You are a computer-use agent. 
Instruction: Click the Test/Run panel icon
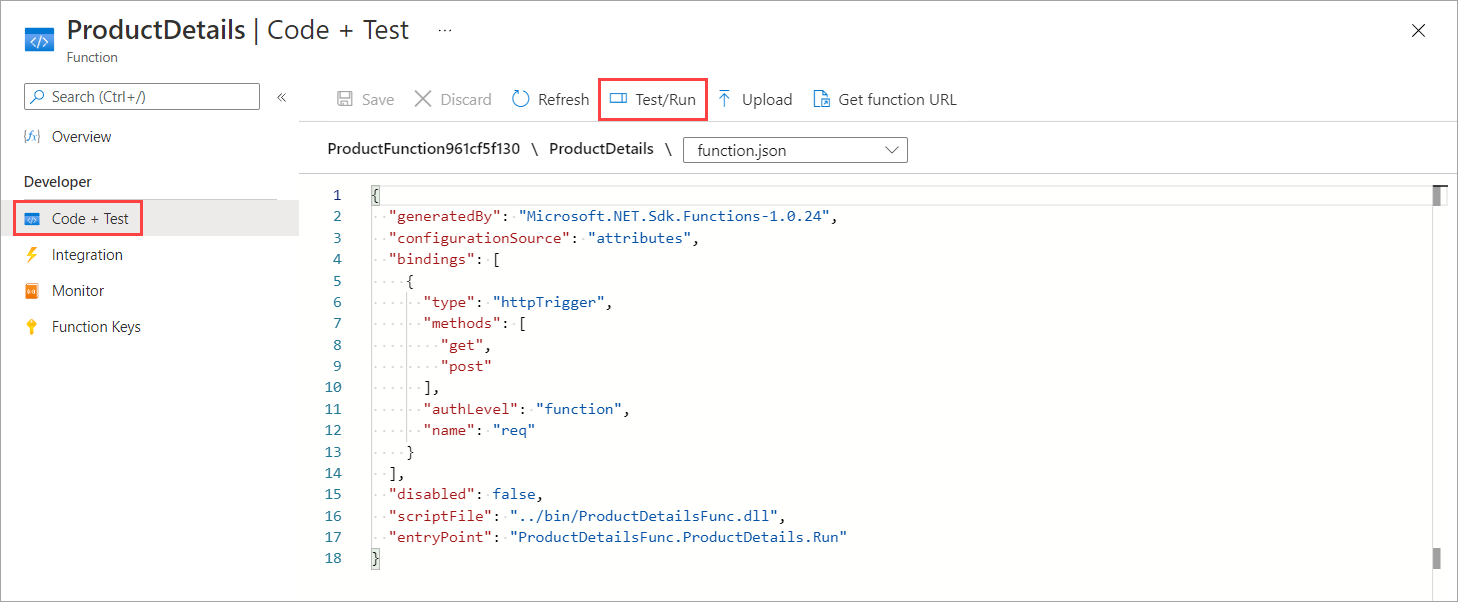point(618,99)
